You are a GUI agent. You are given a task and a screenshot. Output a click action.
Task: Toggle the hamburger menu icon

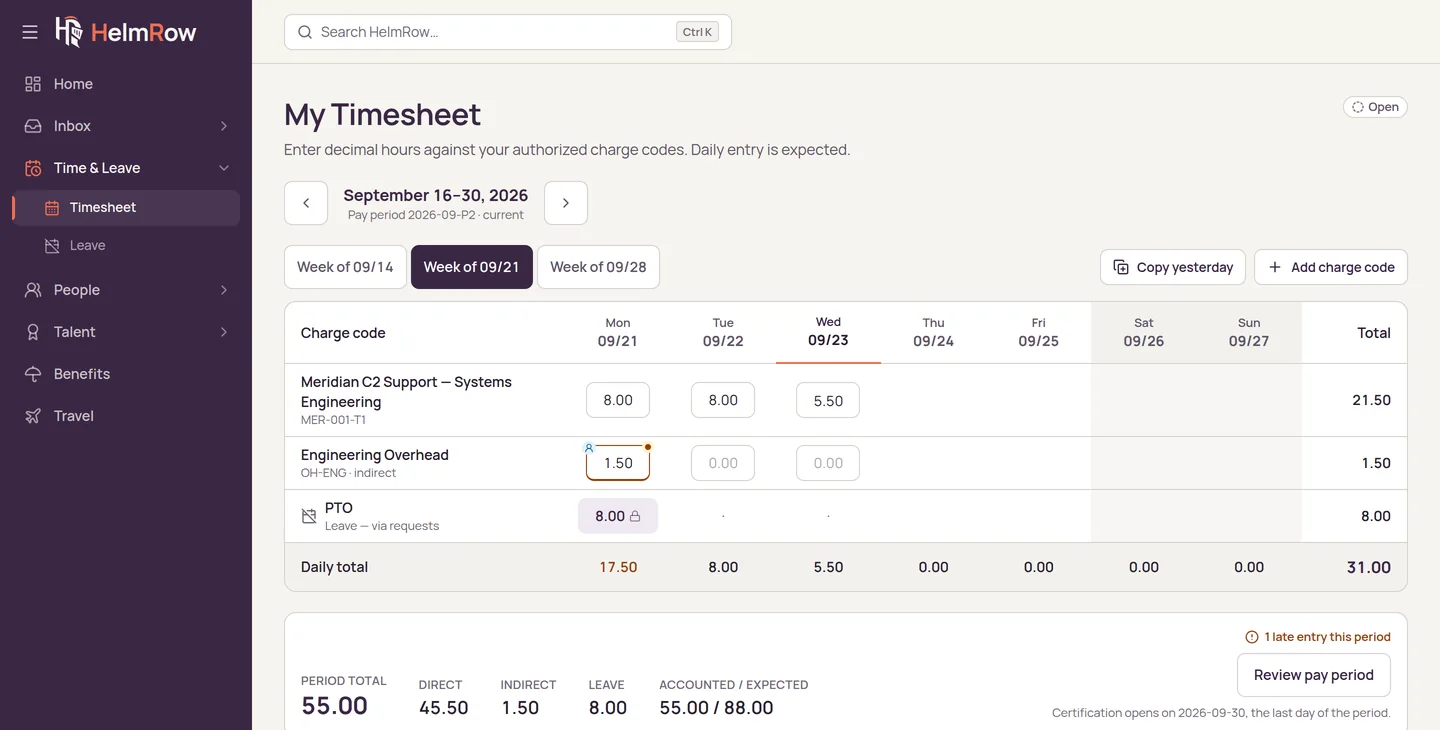(x=30, y=32)
